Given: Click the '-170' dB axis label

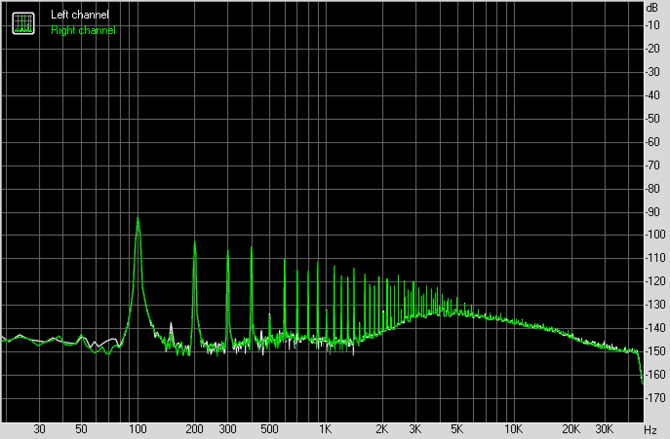Looking at the screenshot, I should click(655, 398).
